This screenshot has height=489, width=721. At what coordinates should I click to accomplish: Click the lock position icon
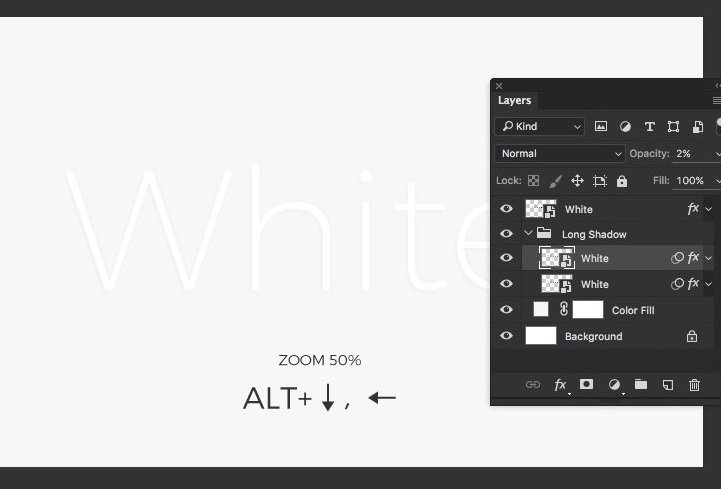[x=577, y=181]
